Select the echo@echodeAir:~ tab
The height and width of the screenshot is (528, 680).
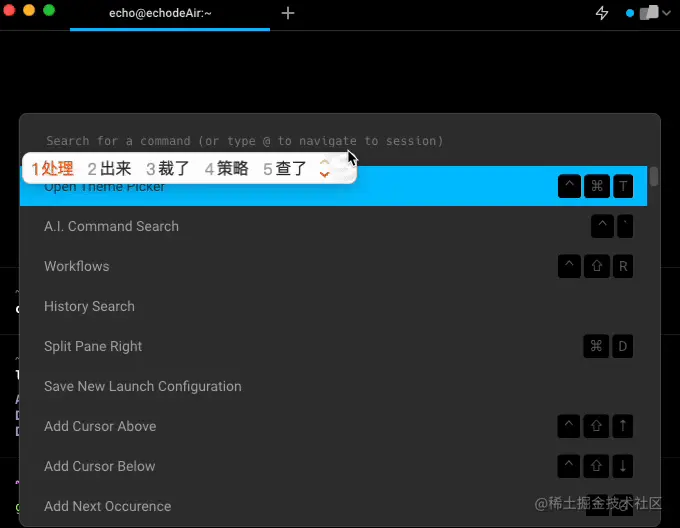[170, 13]
